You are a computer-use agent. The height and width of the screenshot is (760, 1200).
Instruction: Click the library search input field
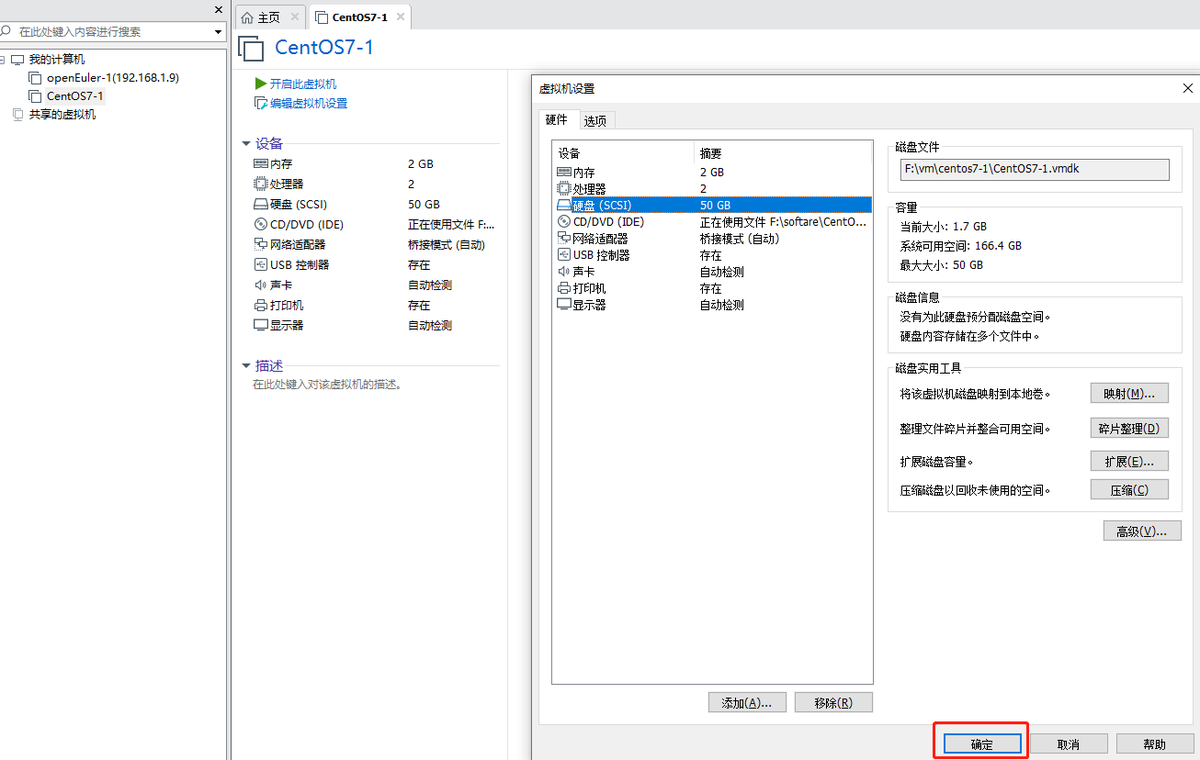click(112, 32)
